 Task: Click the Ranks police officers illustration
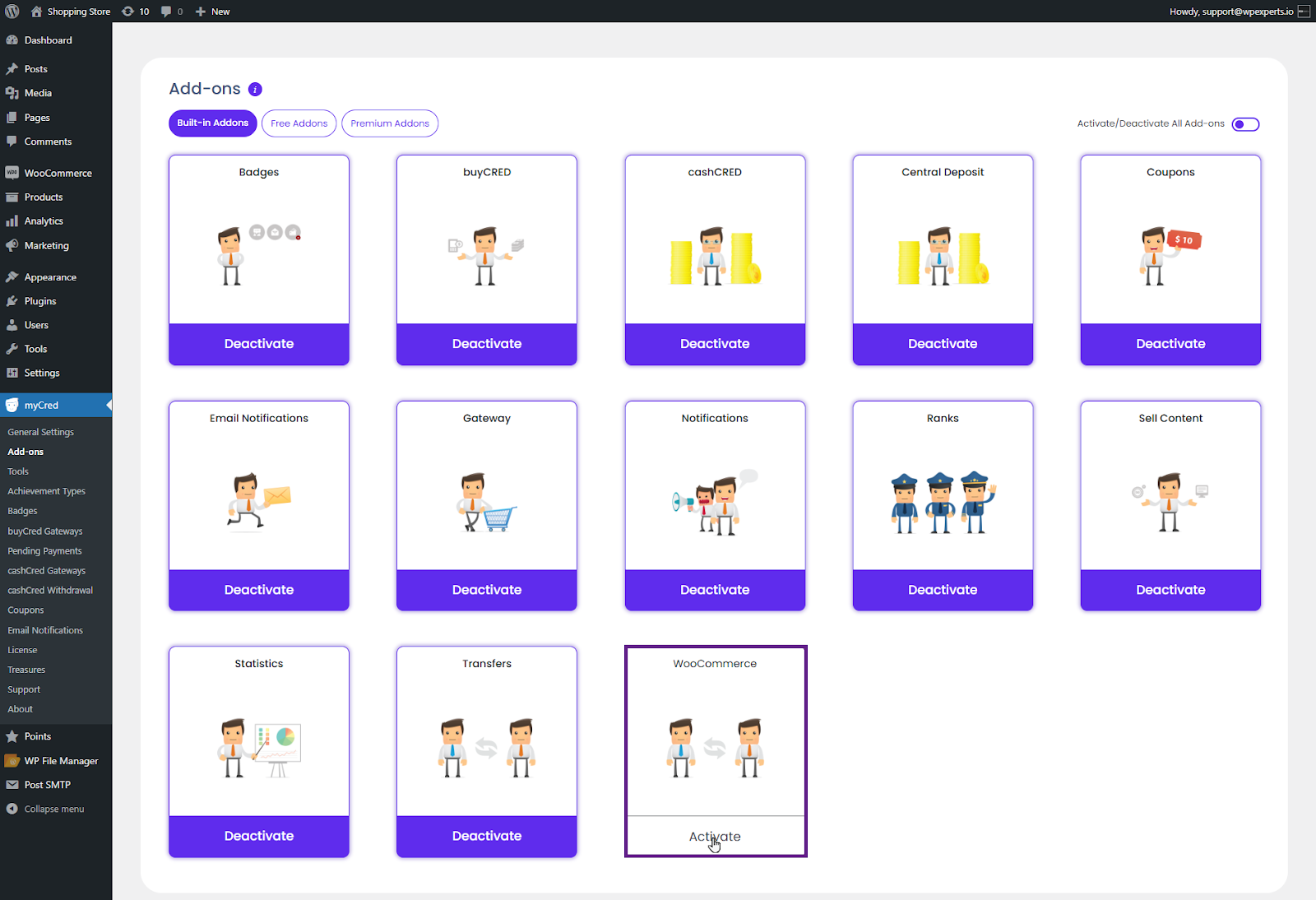943,503
